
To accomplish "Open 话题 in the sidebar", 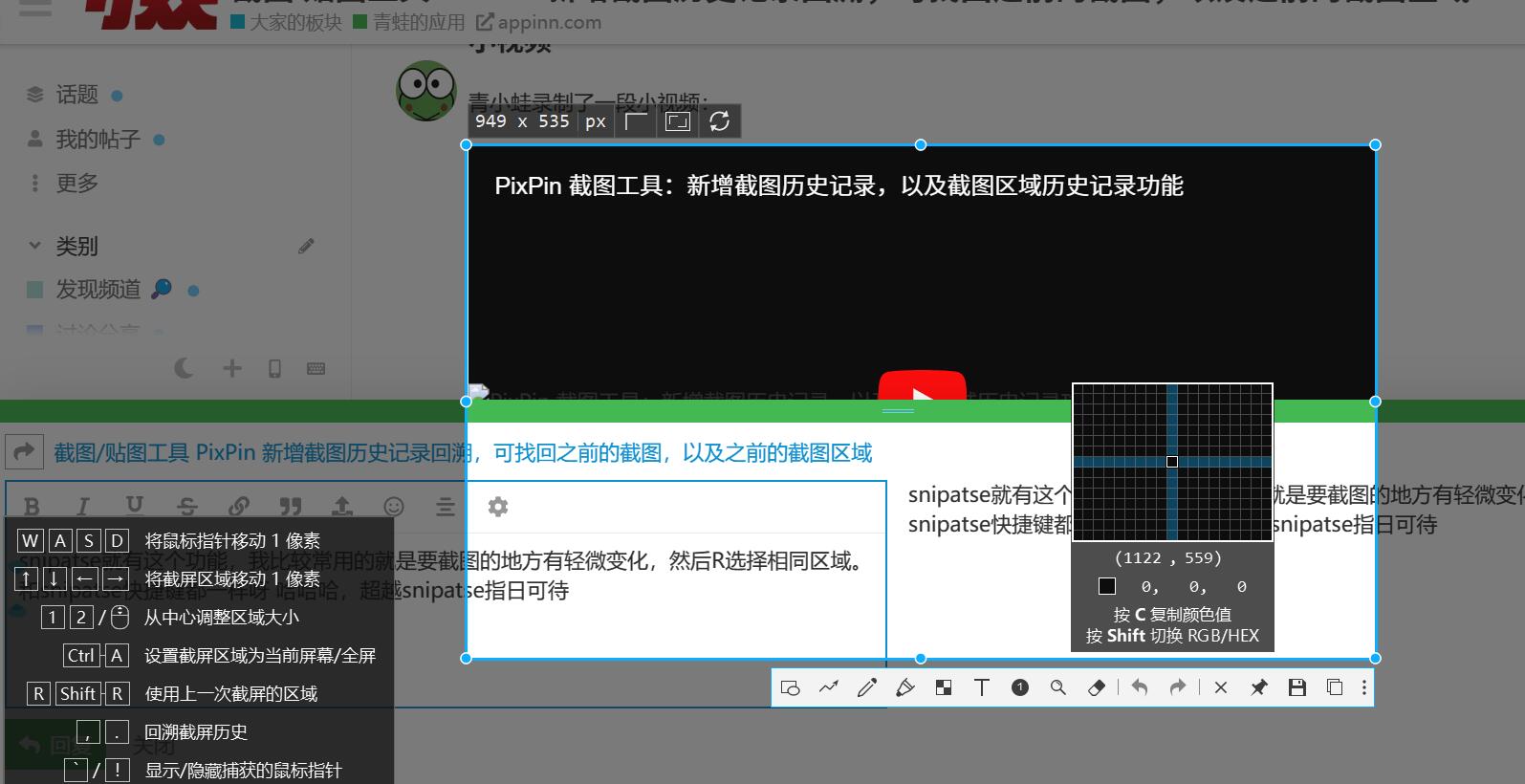I will (76, 95).
